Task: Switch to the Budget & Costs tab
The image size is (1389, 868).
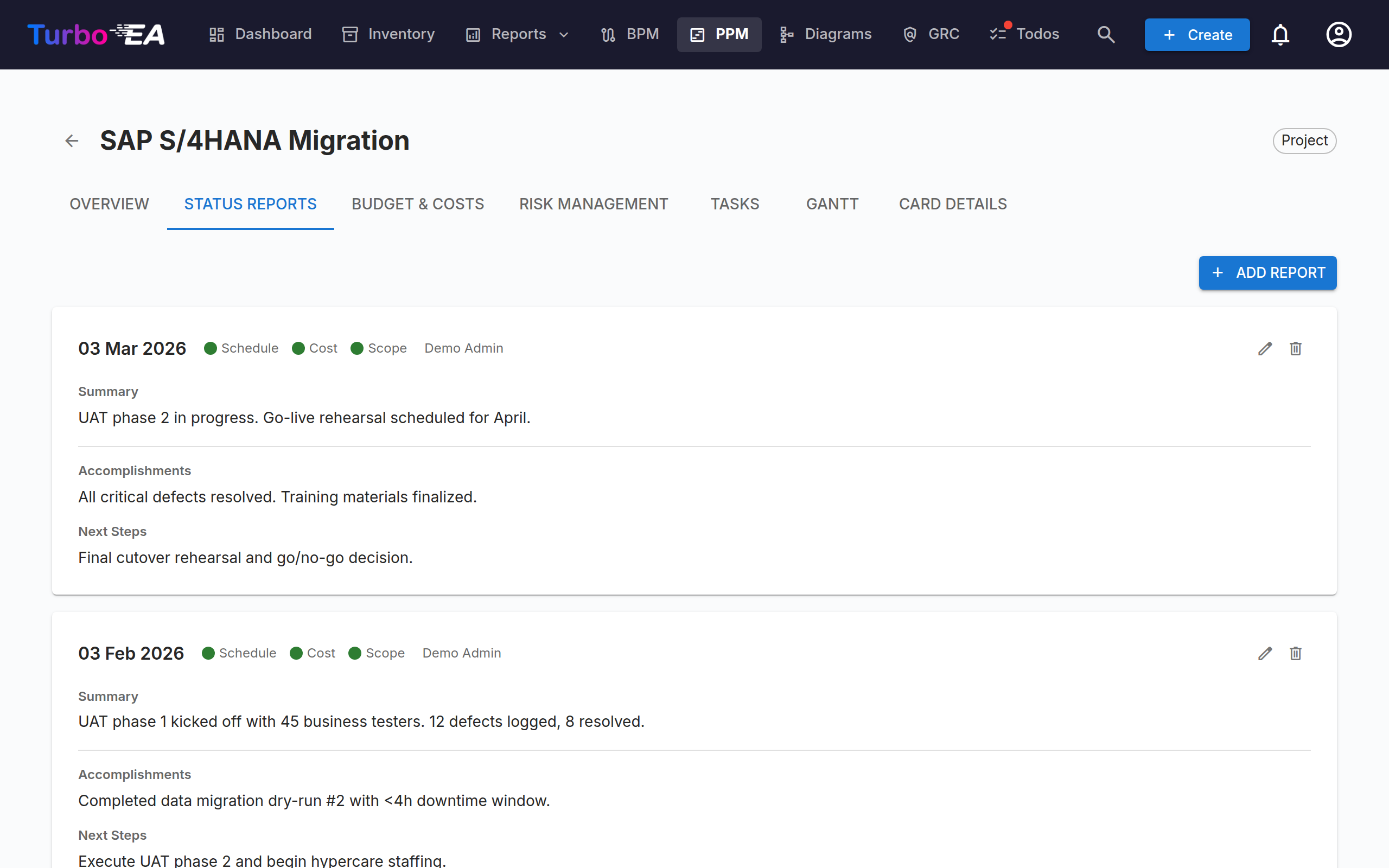Action: coord(418,205)
